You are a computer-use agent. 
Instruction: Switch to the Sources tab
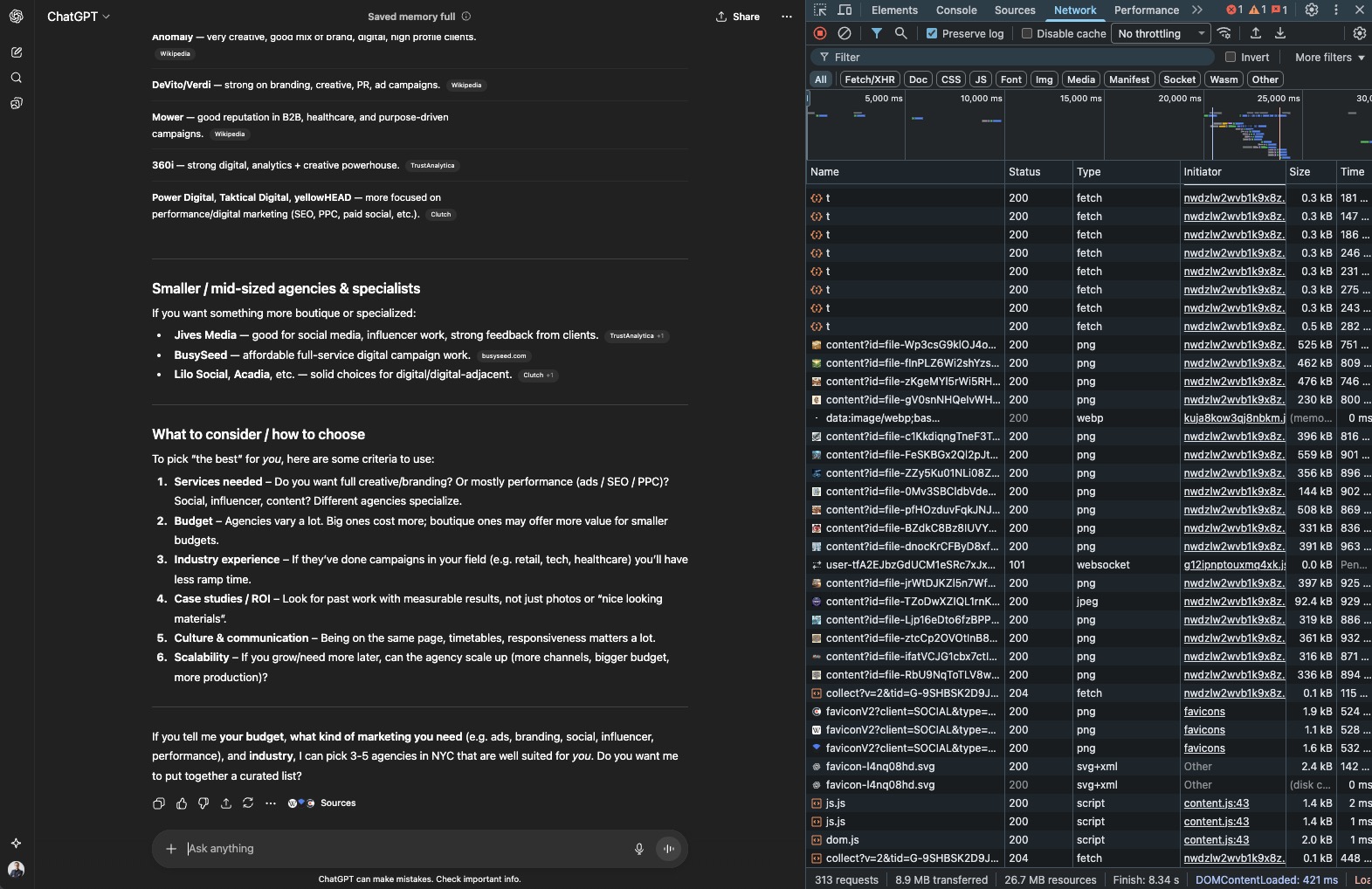1015,10
